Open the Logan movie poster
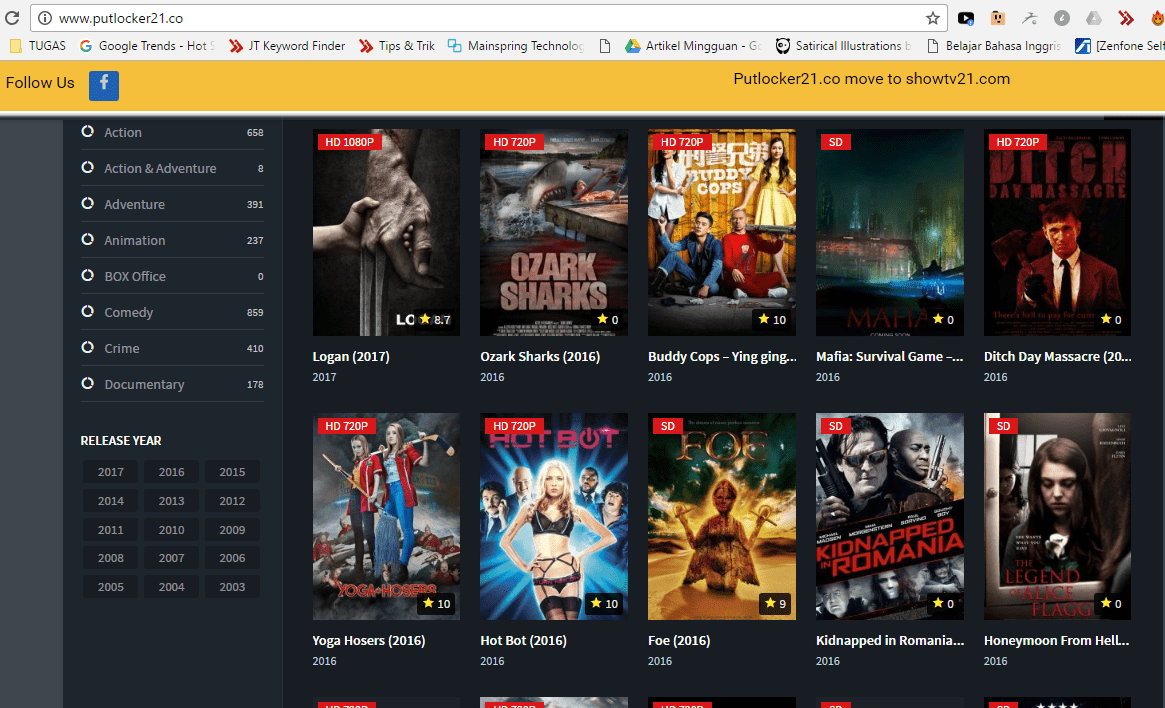Screen dimensions: 1165x708 (x=386, y=233)
